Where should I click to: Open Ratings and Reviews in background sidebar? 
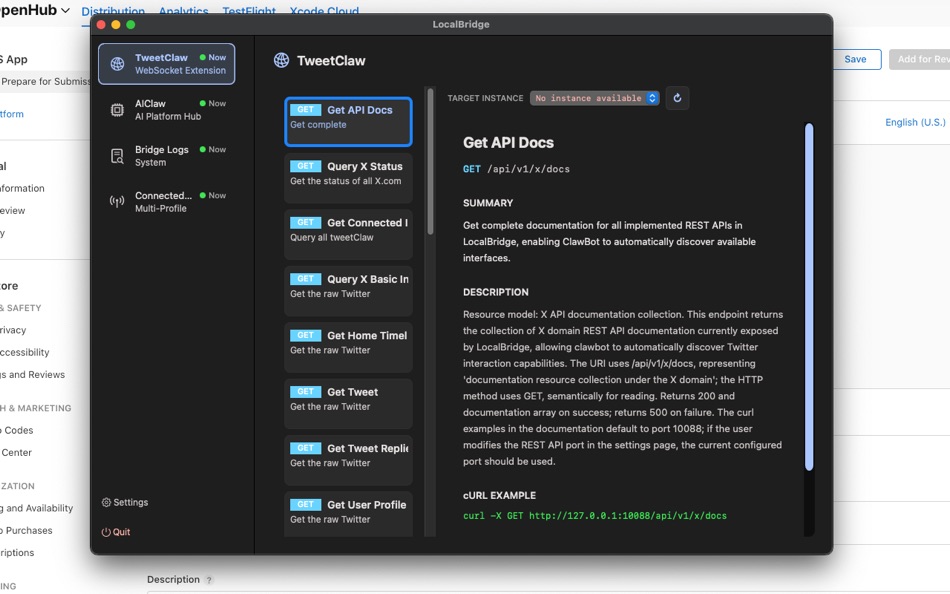pyautogui.click(x=33, y=375)
